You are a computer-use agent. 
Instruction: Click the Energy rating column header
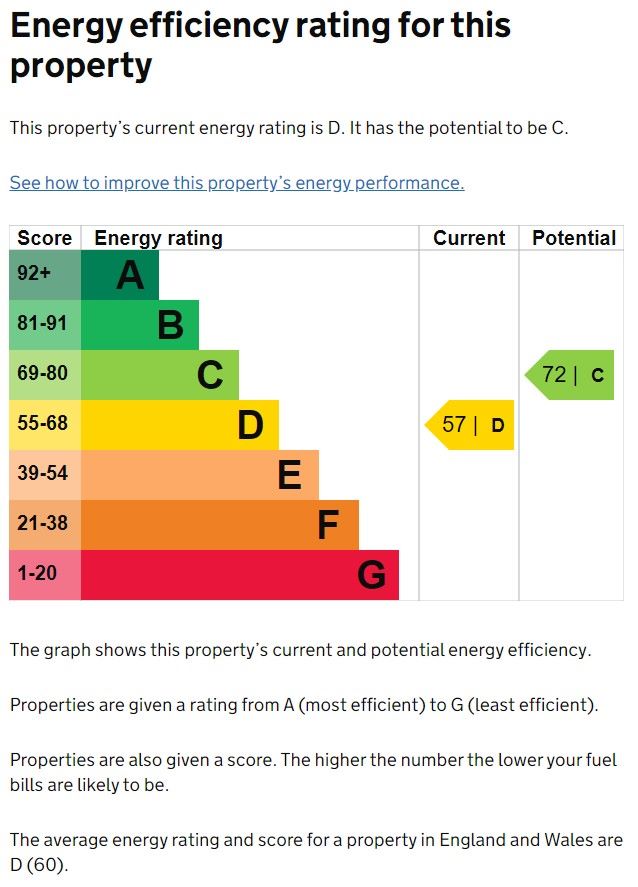click(x=158, y=238)
